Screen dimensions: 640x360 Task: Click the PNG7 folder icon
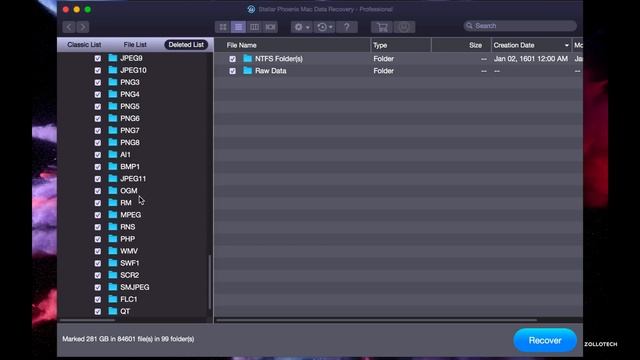113,130
